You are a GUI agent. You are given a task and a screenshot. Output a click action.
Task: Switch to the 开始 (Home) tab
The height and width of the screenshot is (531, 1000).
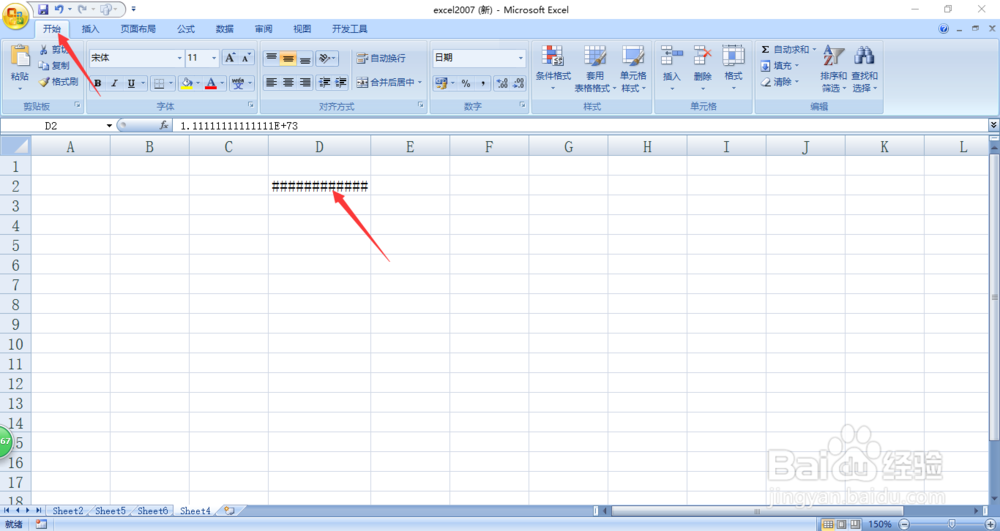click(x=52, y=29)
